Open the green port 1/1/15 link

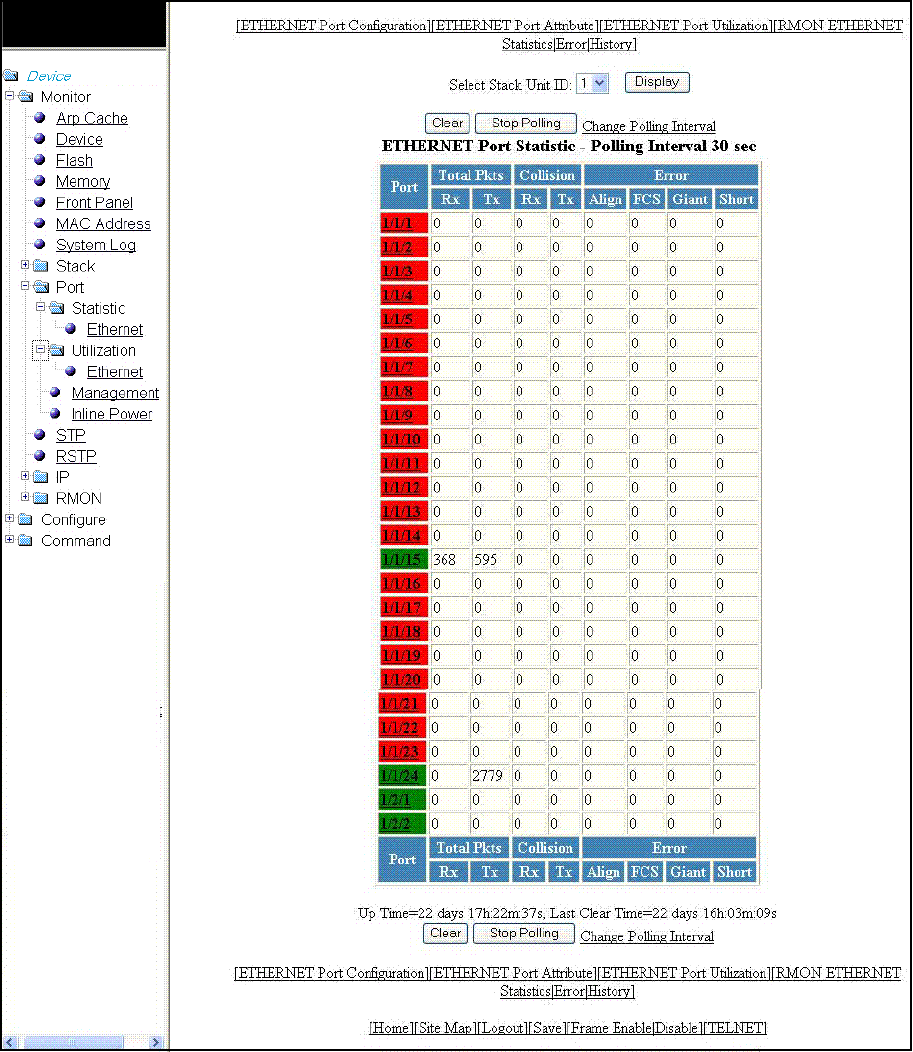tap(402, 559)
